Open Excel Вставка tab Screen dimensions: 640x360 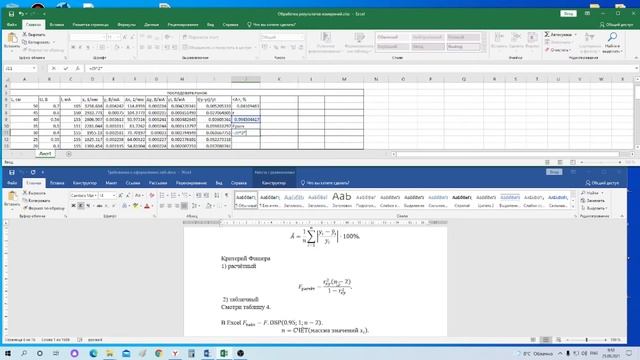pyautogui.click(x=57, y=24)
